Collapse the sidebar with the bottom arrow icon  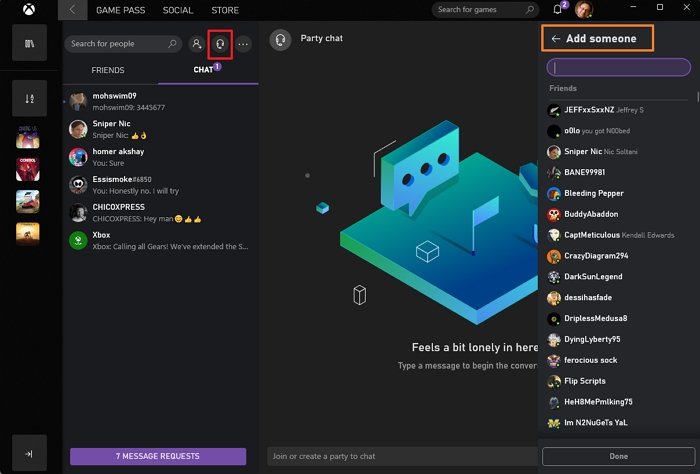pyautogui.click(x=29, y=453)
